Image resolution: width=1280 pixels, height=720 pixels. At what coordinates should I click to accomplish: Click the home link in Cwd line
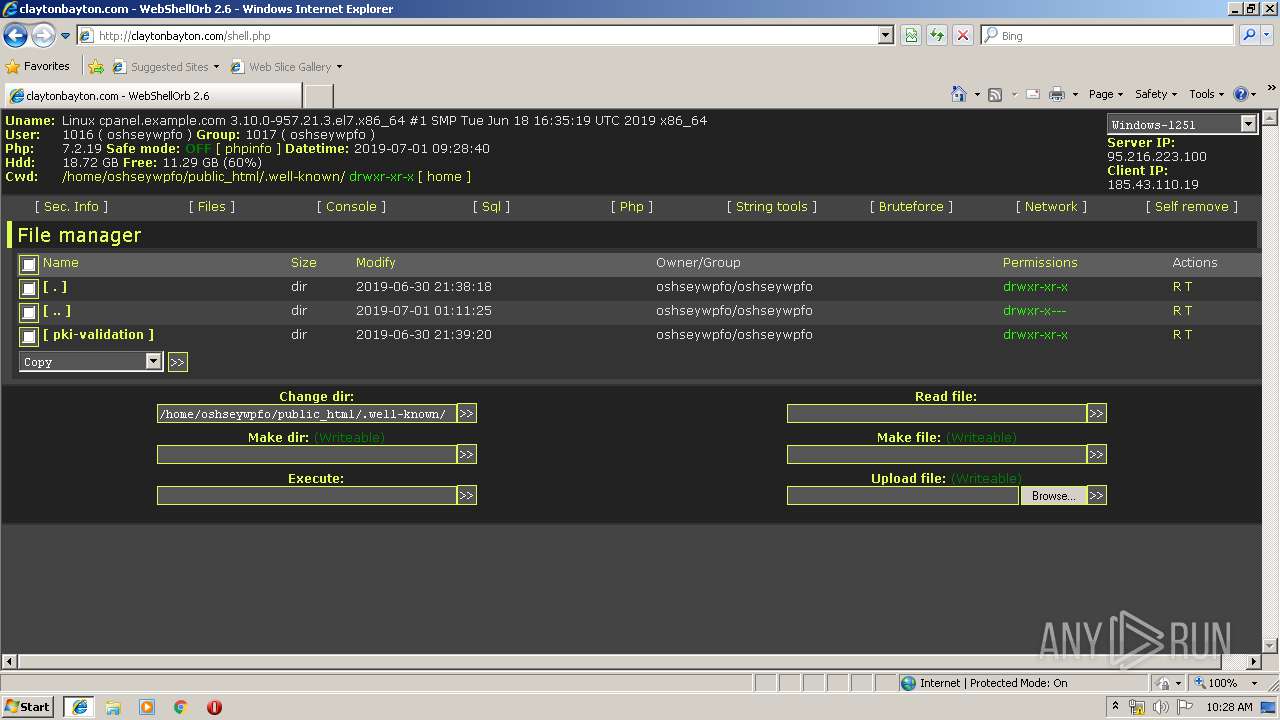[444, 176]
